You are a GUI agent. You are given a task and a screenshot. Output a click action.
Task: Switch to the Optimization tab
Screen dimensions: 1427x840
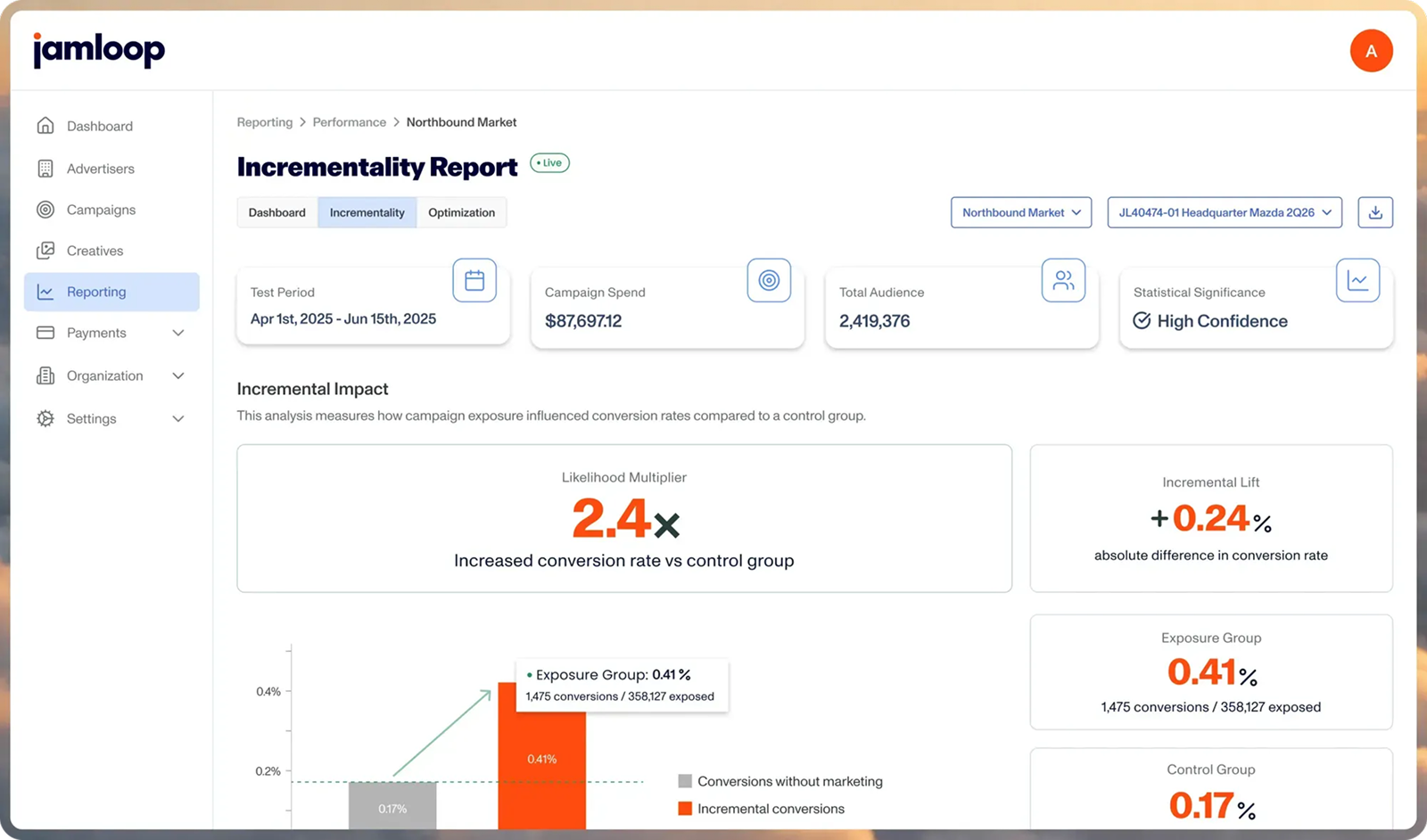[461, 212]
